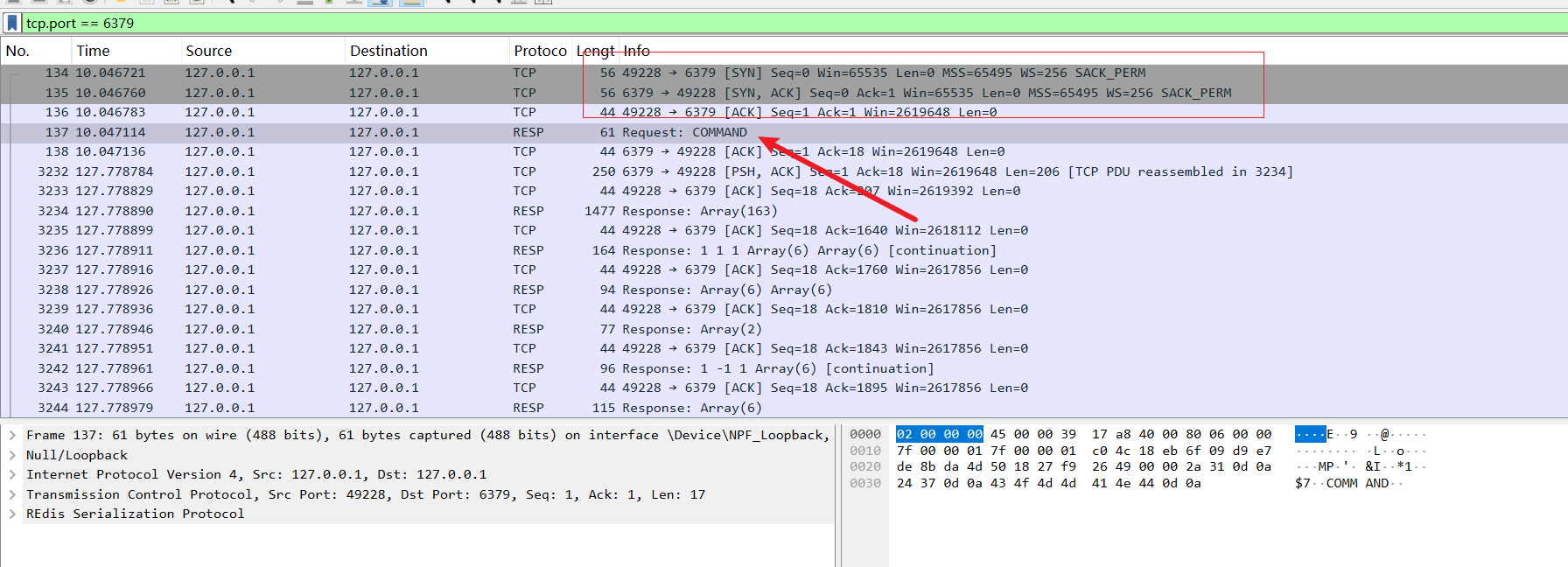Expand Internet Protocol Version 4 section

(12, 474)
